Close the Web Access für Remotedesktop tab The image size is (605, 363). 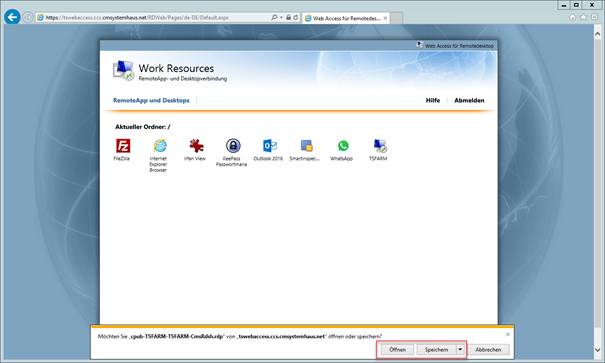click(x=385, y=18)
